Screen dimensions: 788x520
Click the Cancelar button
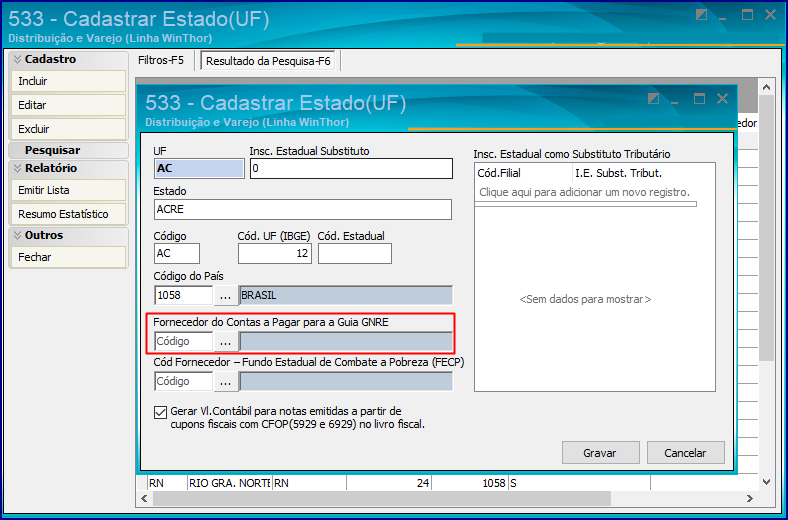click(685, 453)
